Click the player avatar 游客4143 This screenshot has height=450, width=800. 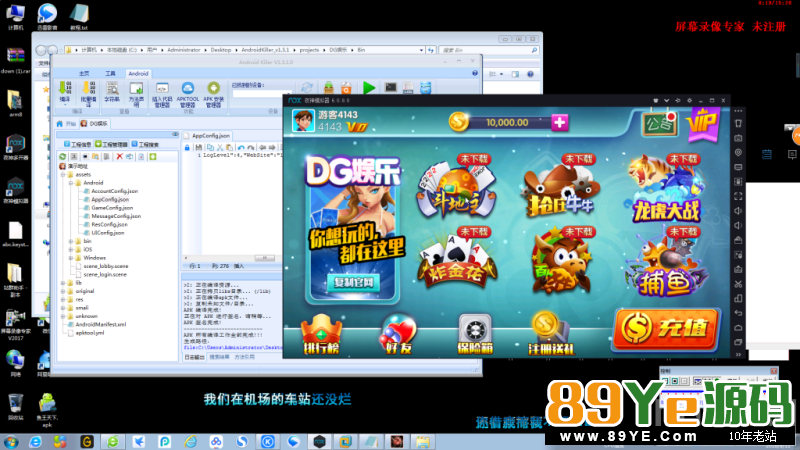[x=303, y=121]
